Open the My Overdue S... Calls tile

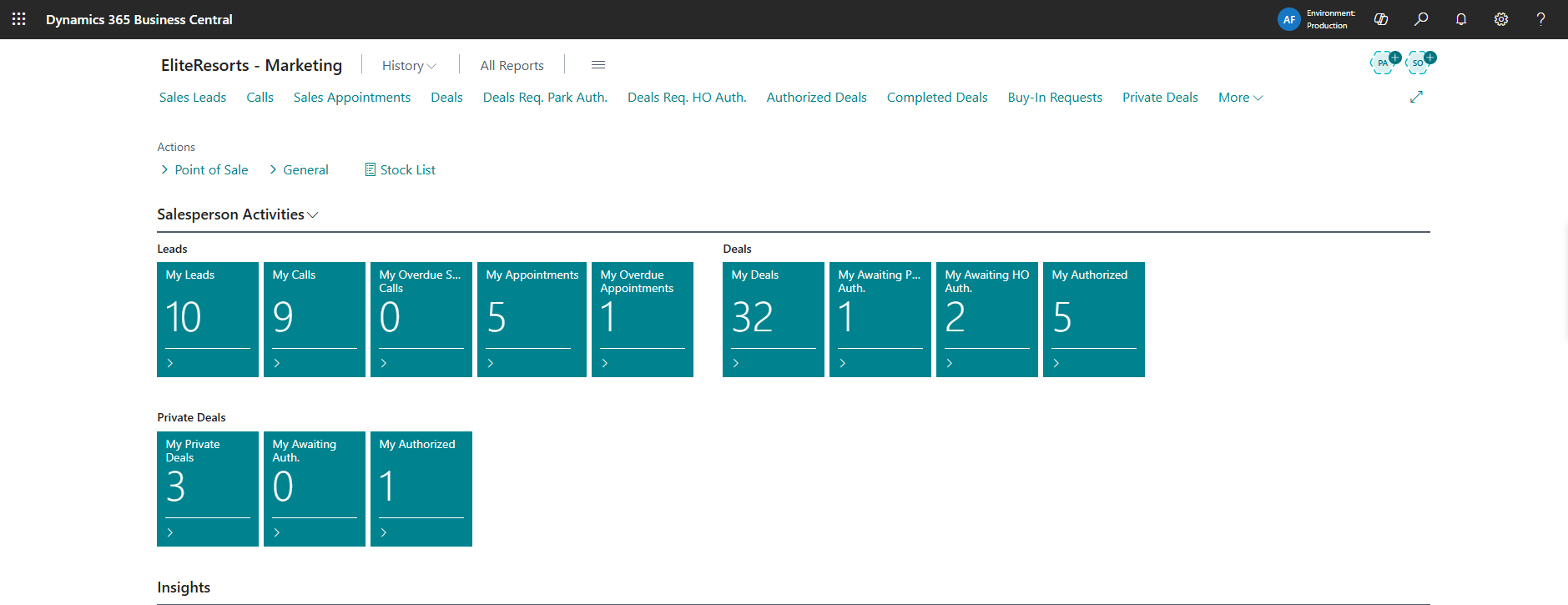(x=421, y=320)
